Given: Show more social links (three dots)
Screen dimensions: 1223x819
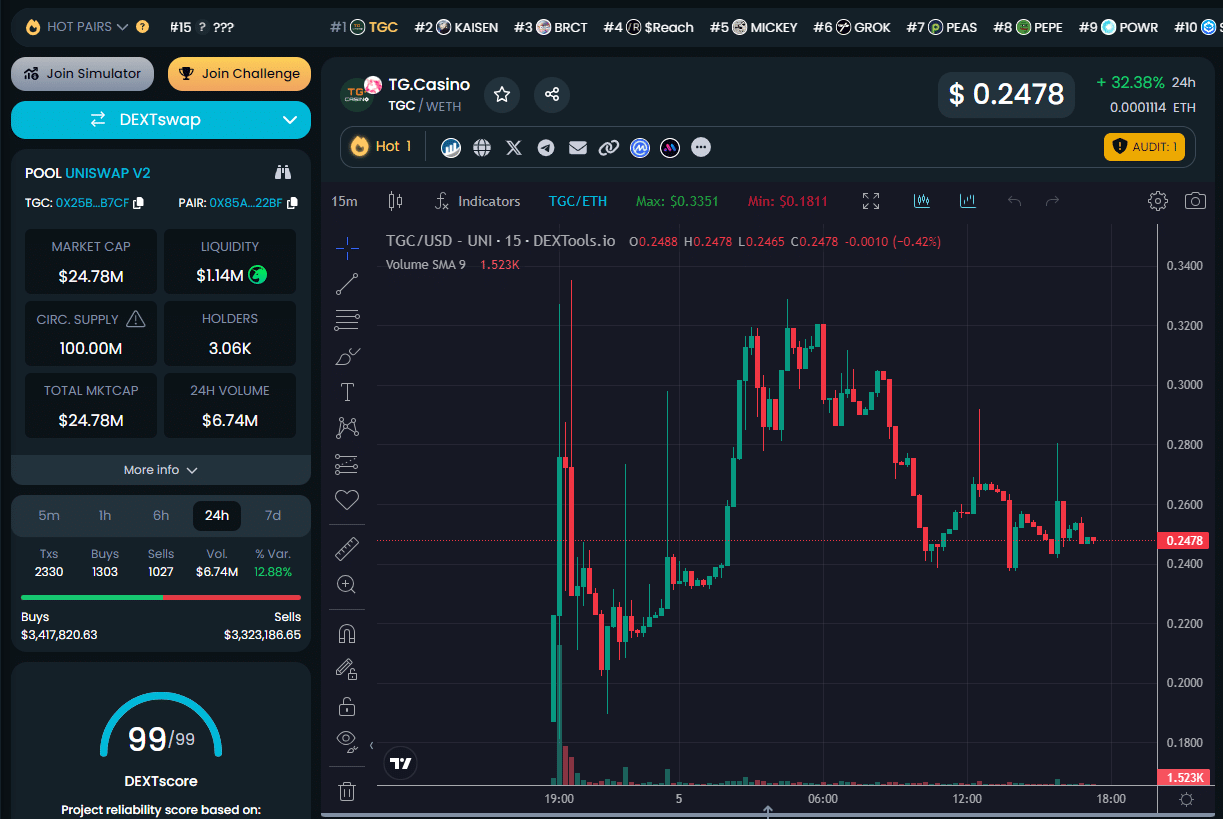Looking at the screenshot, I should [701, 147].
